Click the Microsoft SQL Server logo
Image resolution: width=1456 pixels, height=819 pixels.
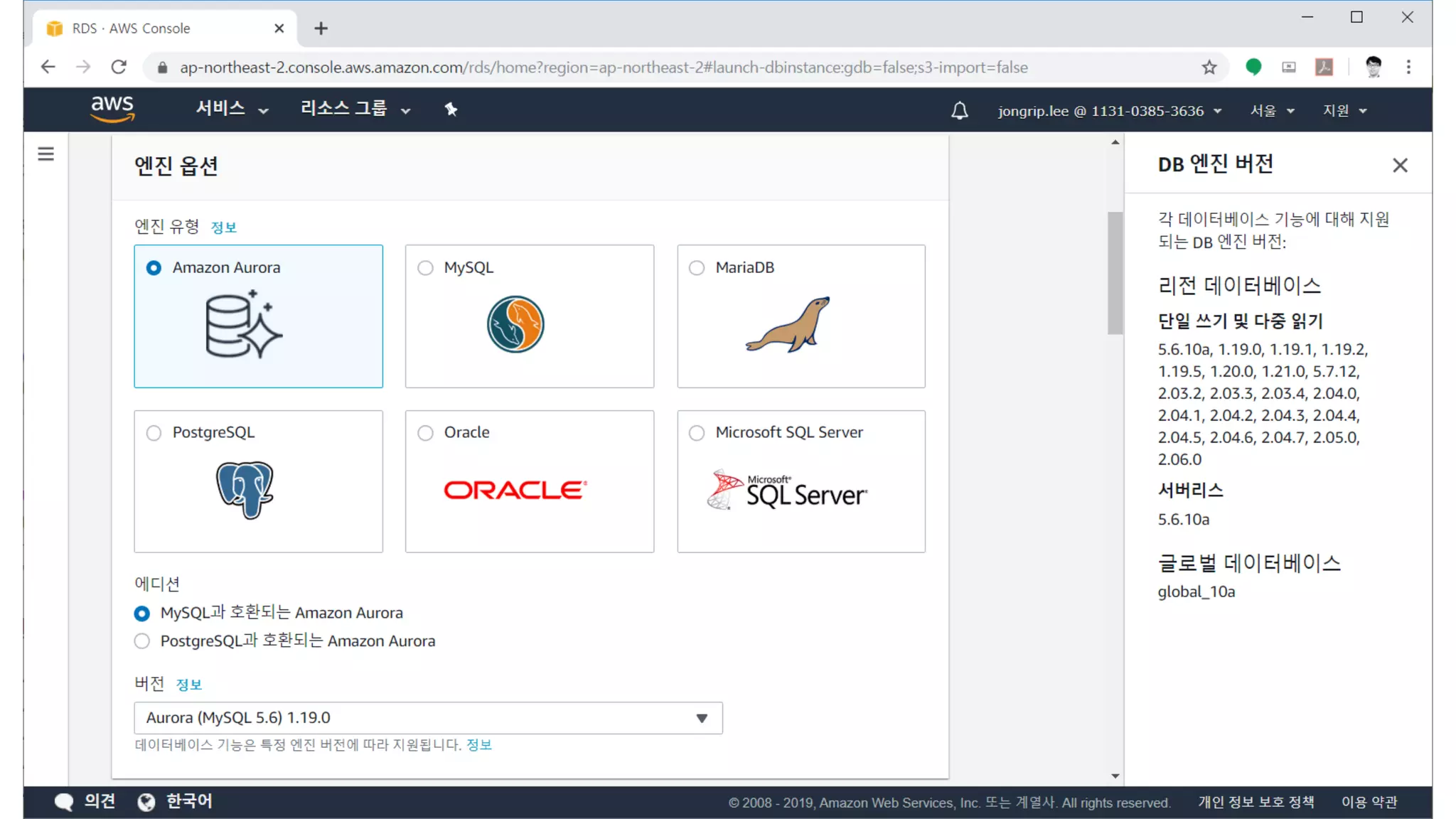pyautogui.click(x=787, y=490)
